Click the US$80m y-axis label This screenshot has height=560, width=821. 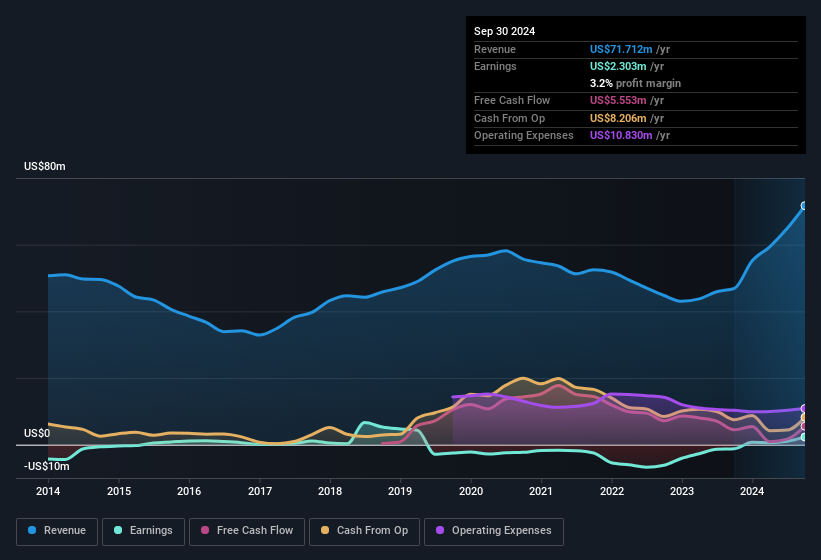tap(45, 166)
